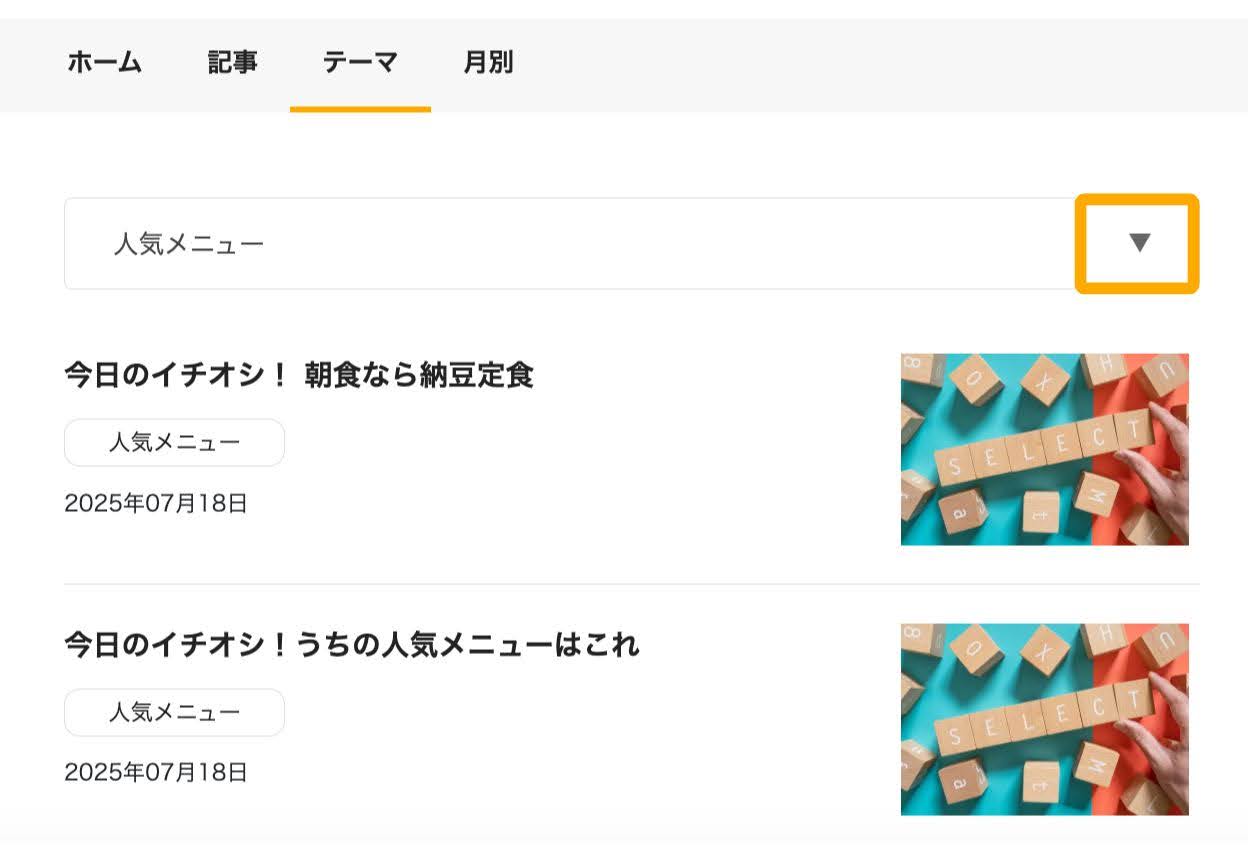Switch to the 記事 tab
This screenshot has width=1248, height=860.
point(233,63)
